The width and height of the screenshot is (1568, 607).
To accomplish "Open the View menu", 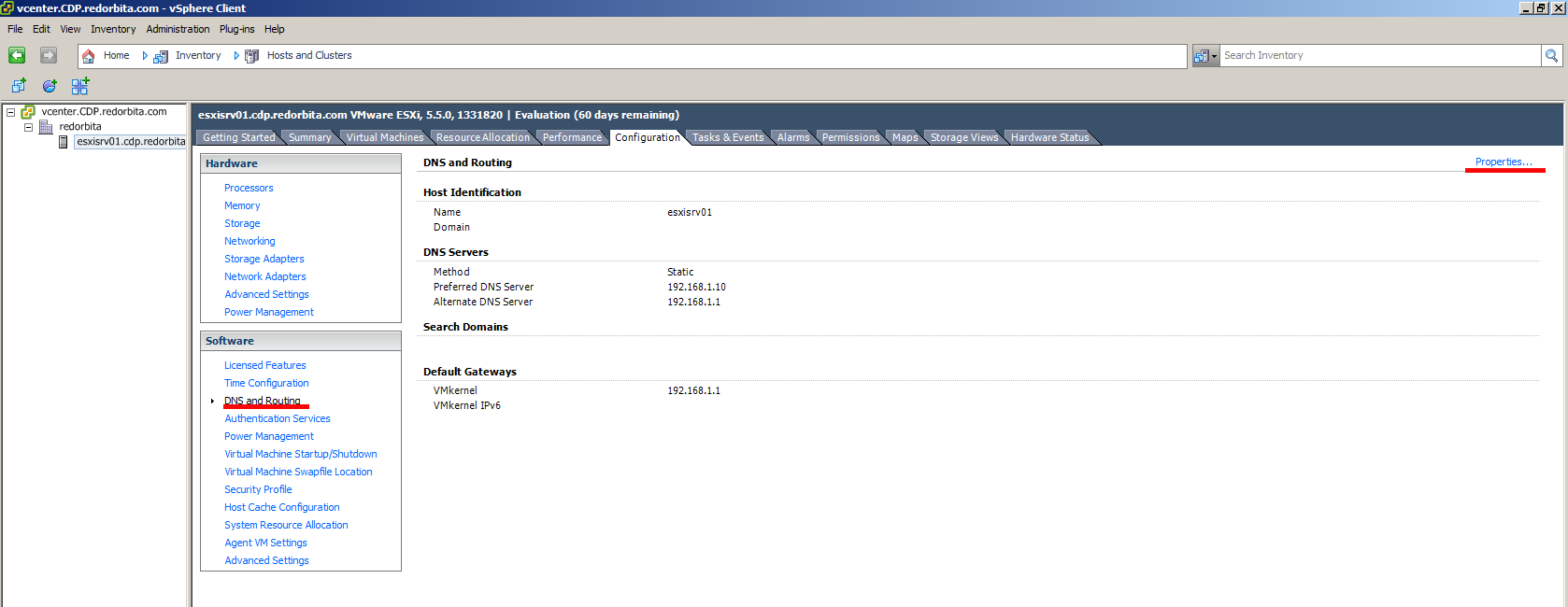I will [70, 29].
